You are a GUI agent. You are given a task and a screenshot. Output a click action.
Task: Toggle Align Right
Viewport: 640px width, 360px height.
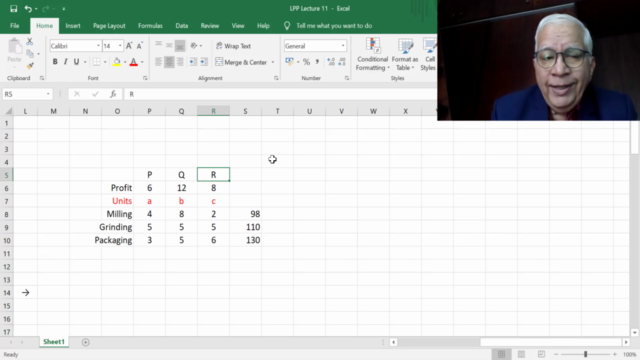coord(180,62)
